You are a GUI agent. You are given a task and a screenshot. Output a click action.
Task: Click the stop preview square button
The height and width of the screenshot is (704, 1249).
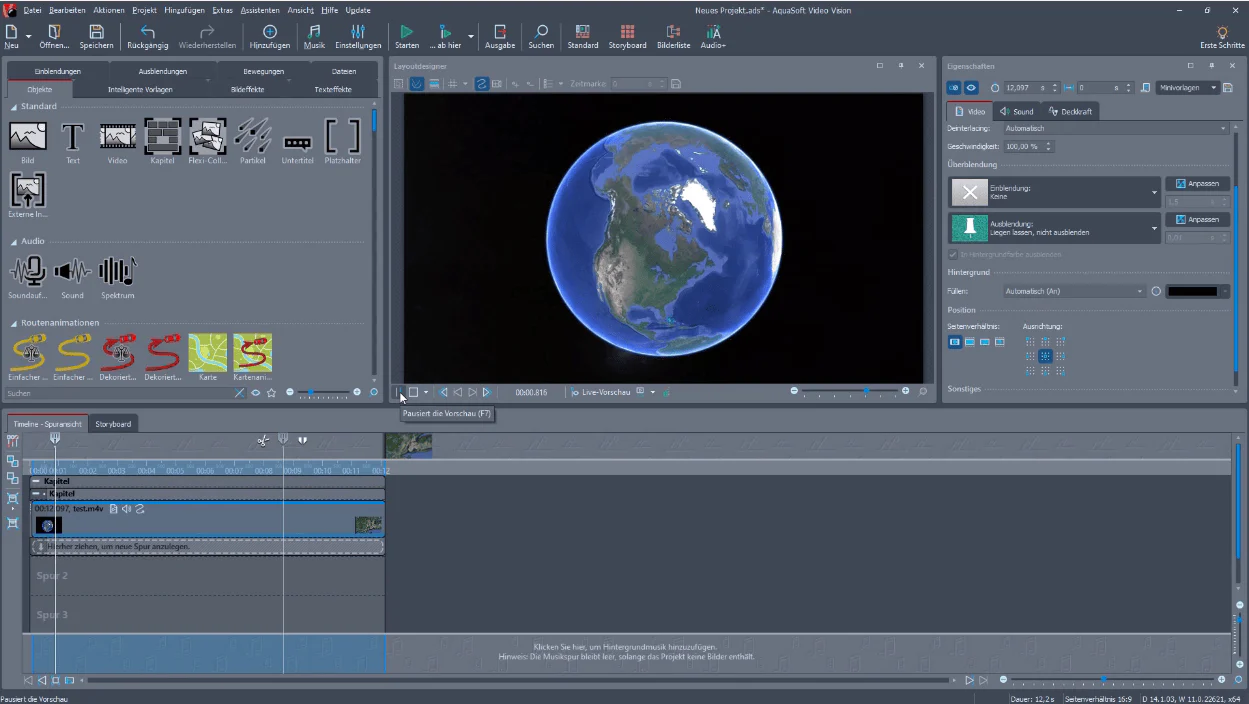(x=413, y=392)
